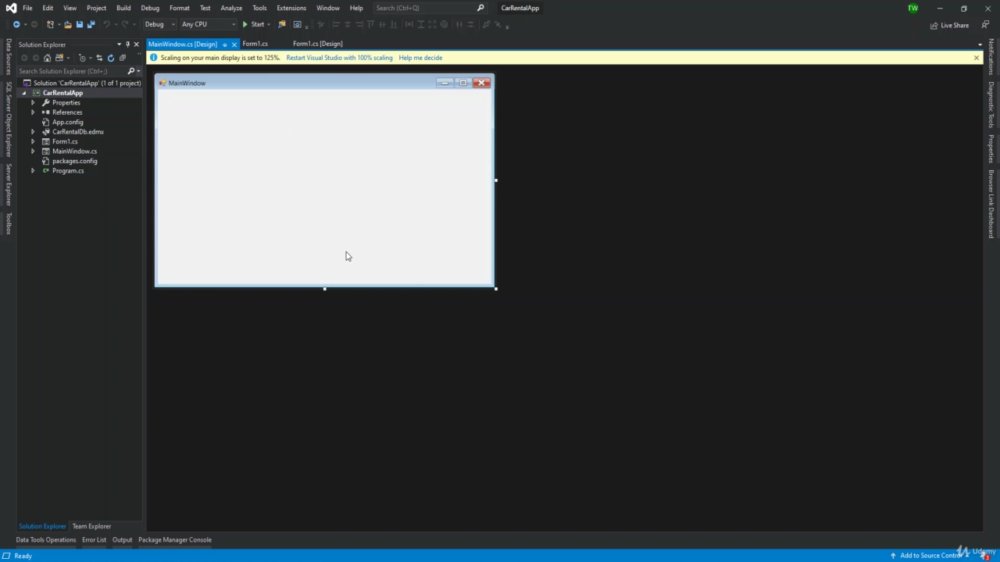Click the Solution Explorer search magnifier icon
1000x562 pixels.
pos(131,71)
